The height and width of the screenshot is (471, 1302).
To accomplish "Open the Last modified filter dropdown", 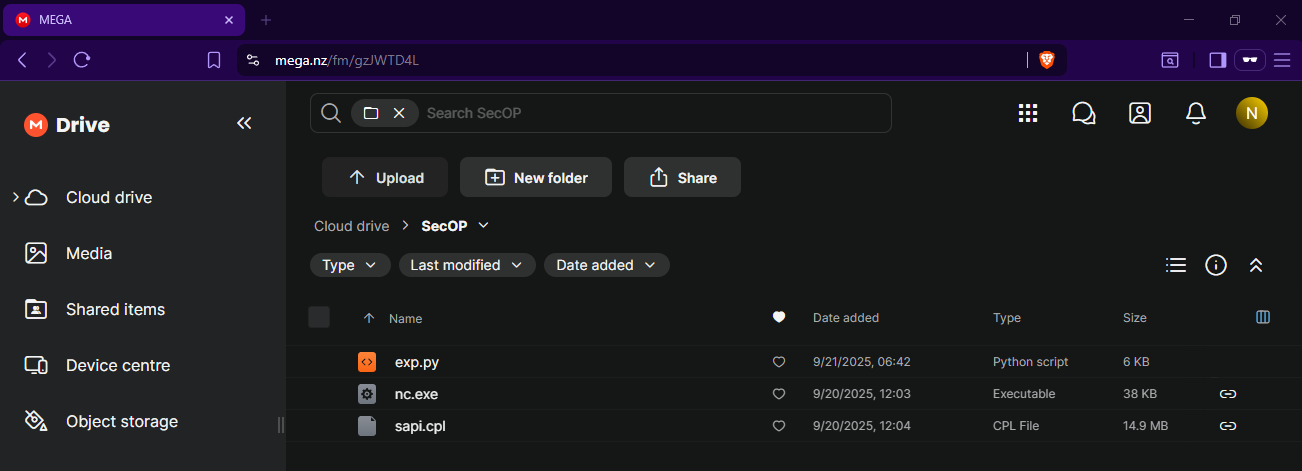I will click(466, 265).
